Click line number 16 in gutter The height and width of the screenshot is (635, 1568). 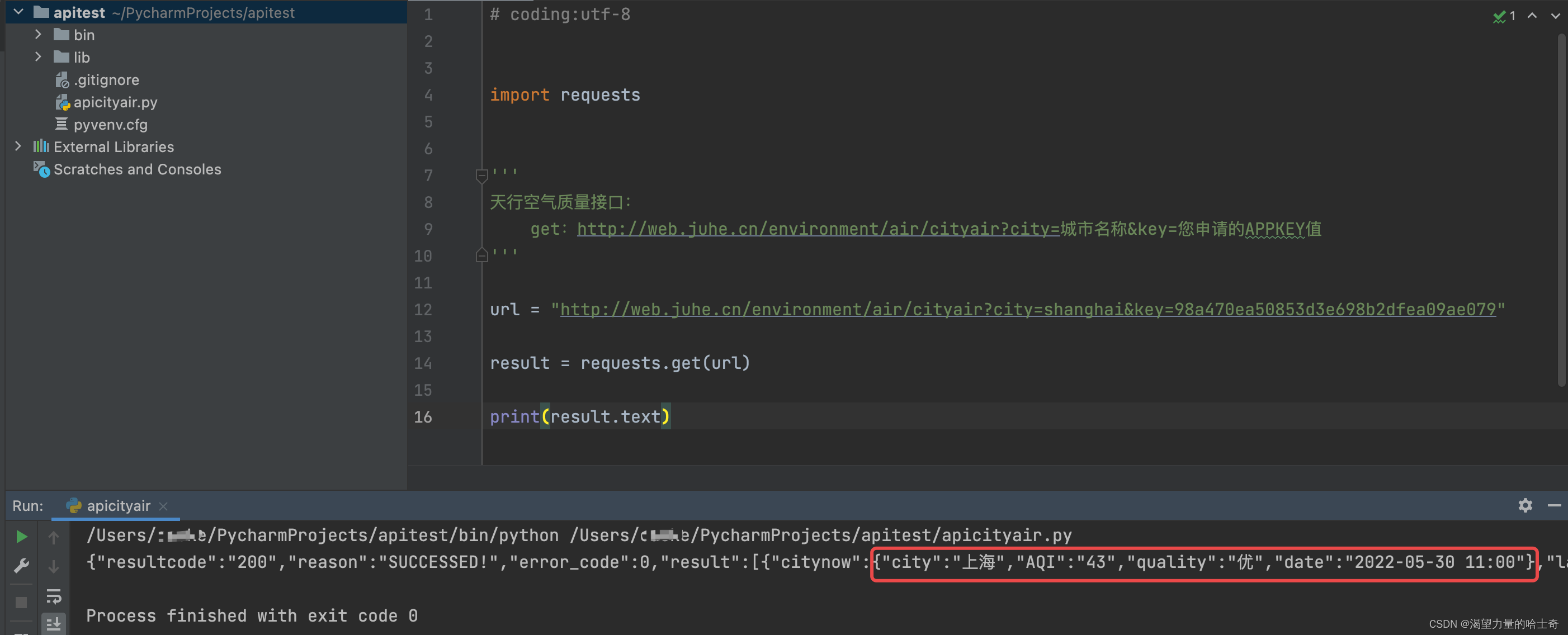coord(423,416)
